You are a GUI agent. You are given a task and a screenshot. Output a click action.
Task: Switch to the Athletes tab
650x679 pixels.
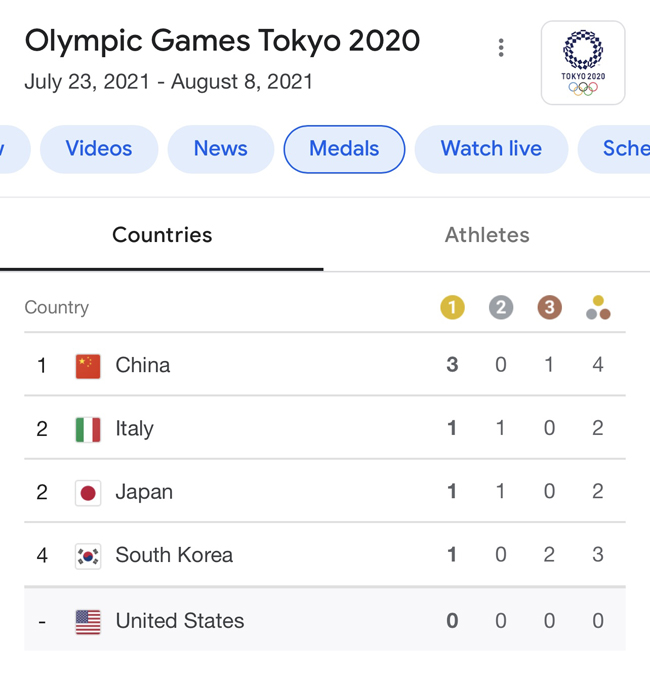[x=487, y=235]
